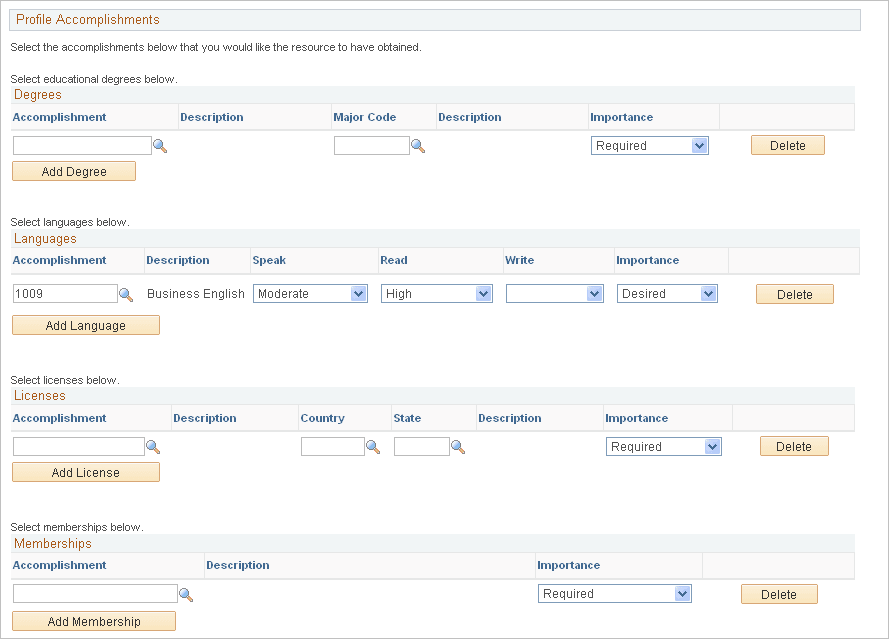889x639 pixels.
Task: Open the lookup next to language code 1009
Action: tap(127, 293)
